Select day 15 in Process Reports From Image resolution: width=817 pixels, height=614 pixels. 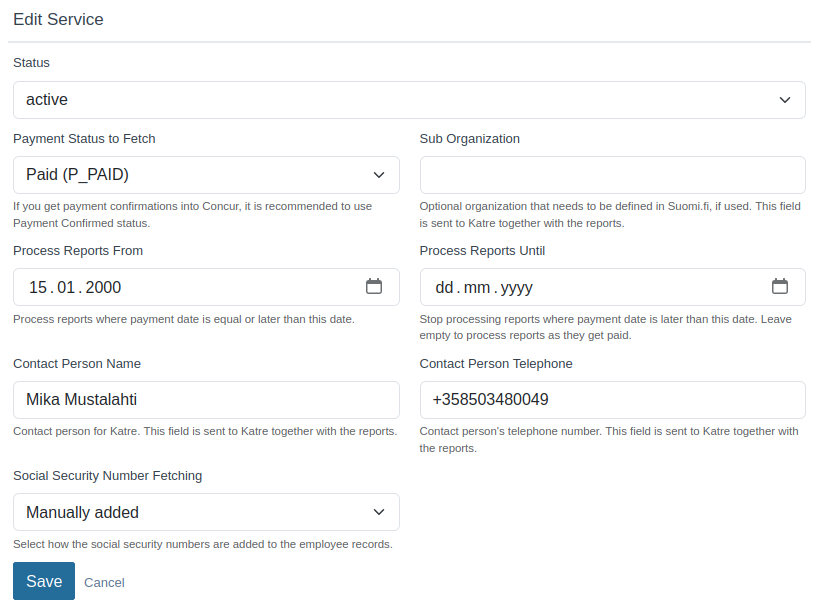[38, 288]
